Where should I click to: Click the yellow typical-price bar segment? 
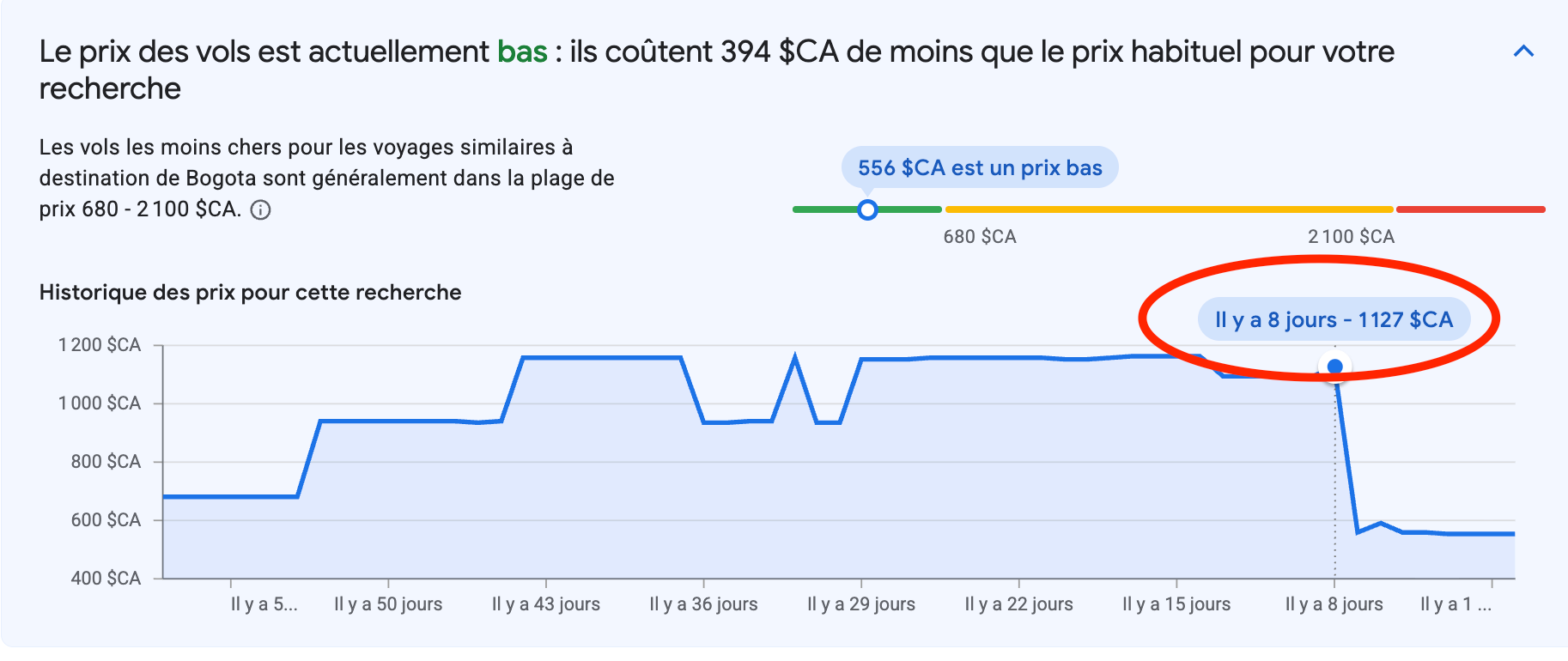click(x=1168, y=209)
